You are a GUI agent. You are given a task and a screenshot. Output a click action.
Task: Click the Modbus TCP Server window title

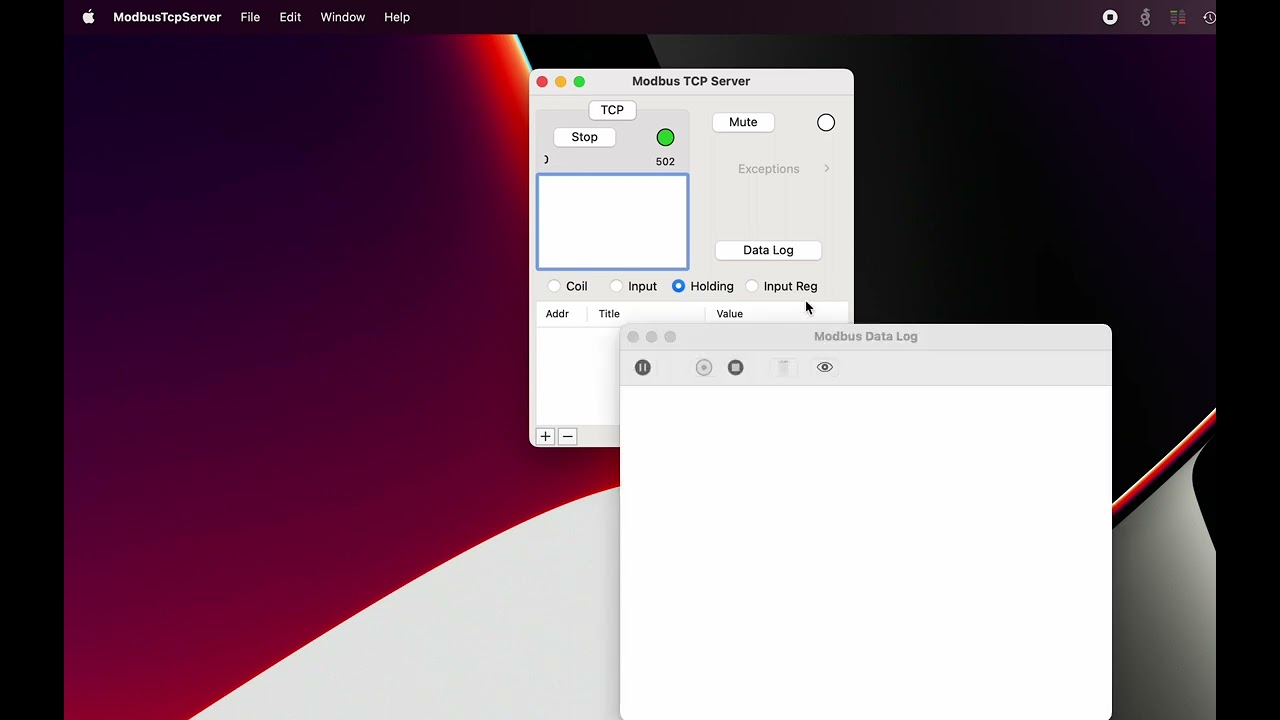691,81
